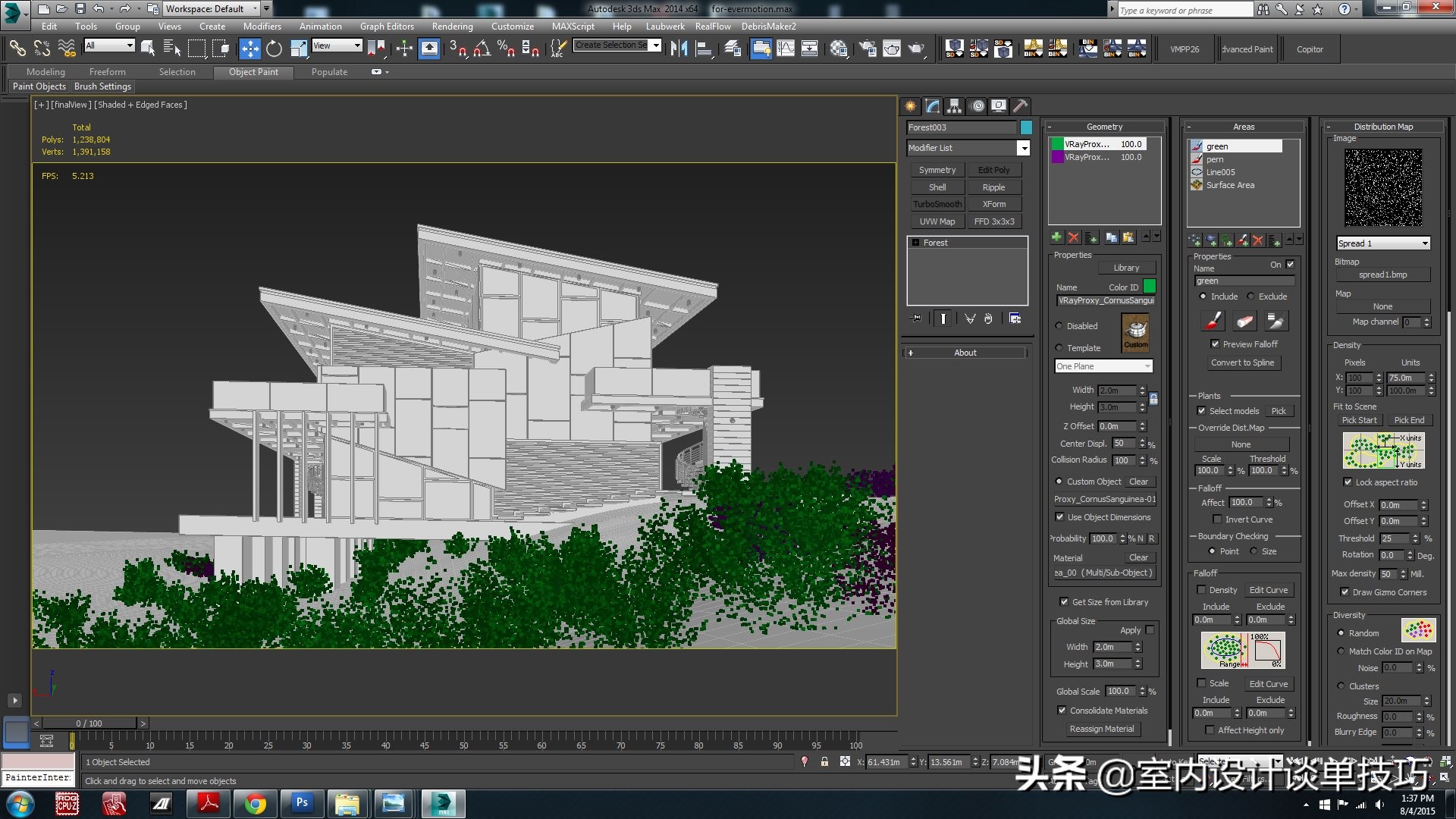Click the TurboSmooth modifier button
Screen dimensions: 1456x819
tap(937, 204)
